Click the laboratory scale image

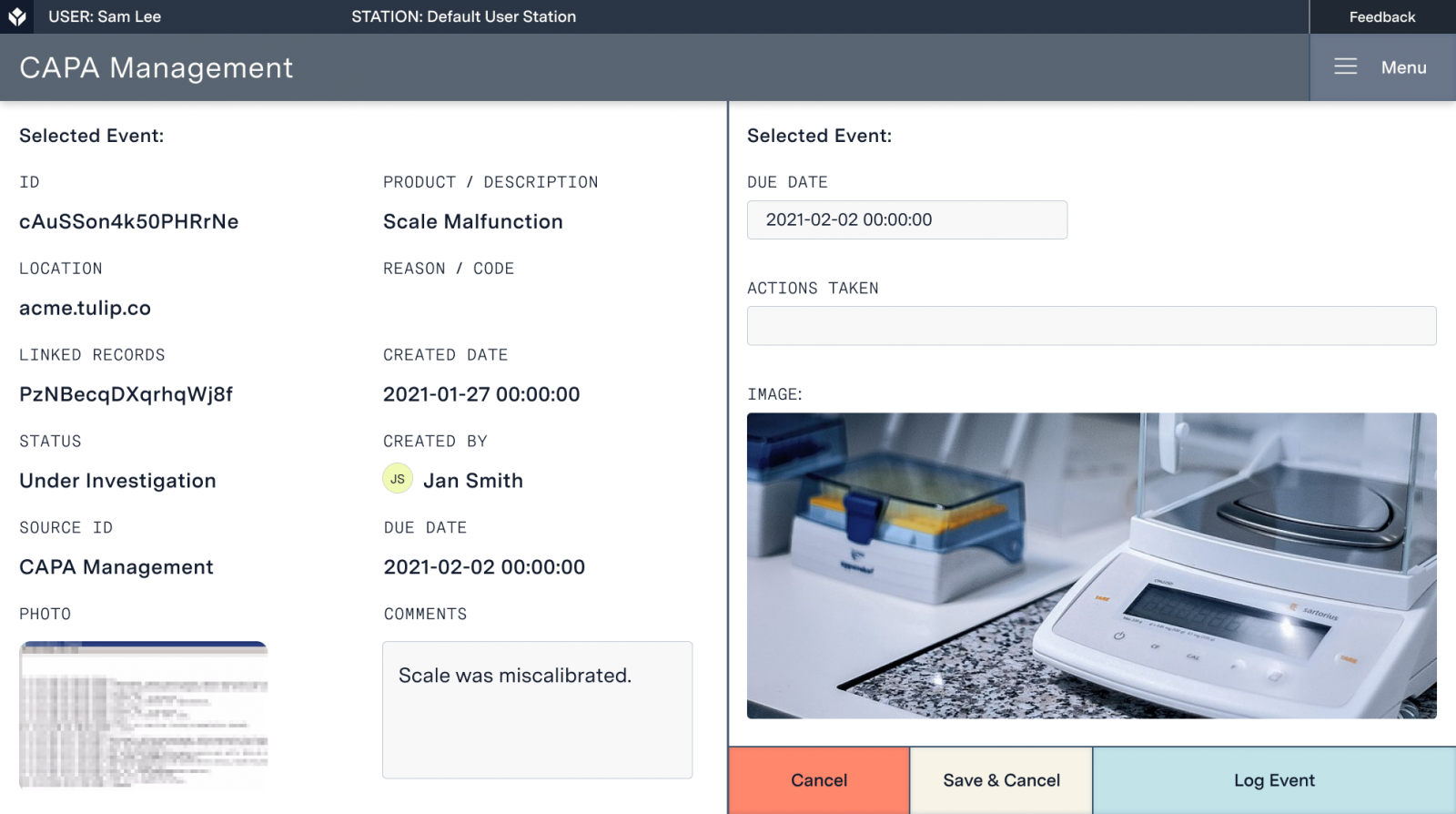1091,565
